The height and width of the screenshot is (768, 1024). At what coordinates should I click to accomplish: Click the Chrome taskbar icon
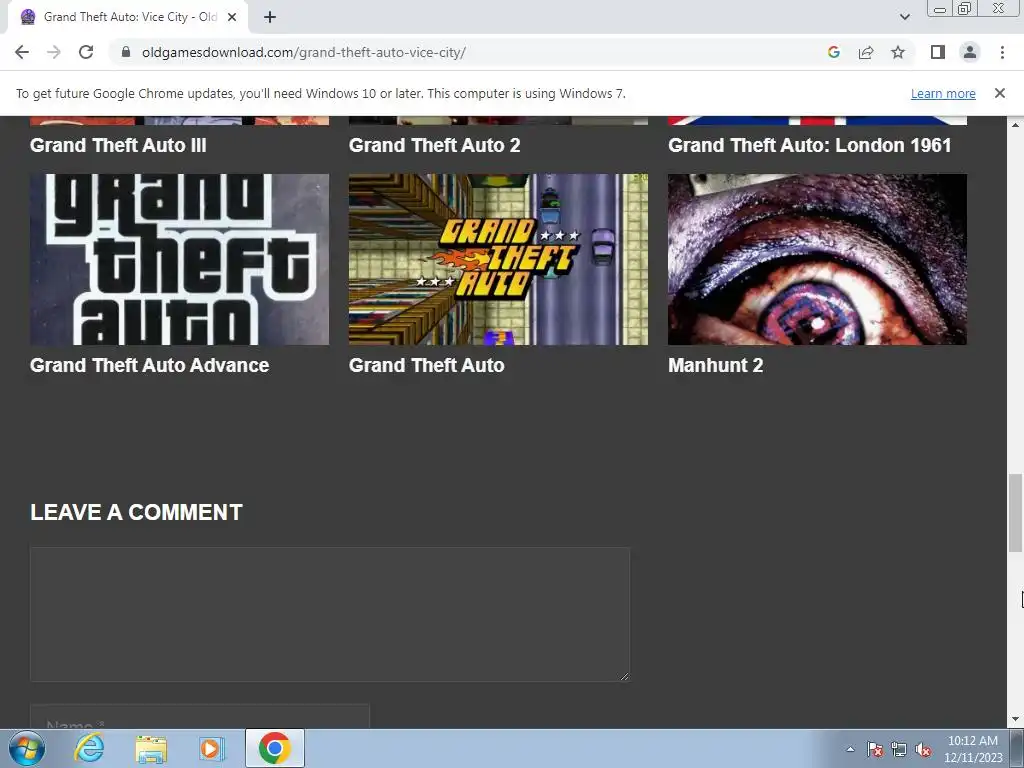[x=274, y=748]
